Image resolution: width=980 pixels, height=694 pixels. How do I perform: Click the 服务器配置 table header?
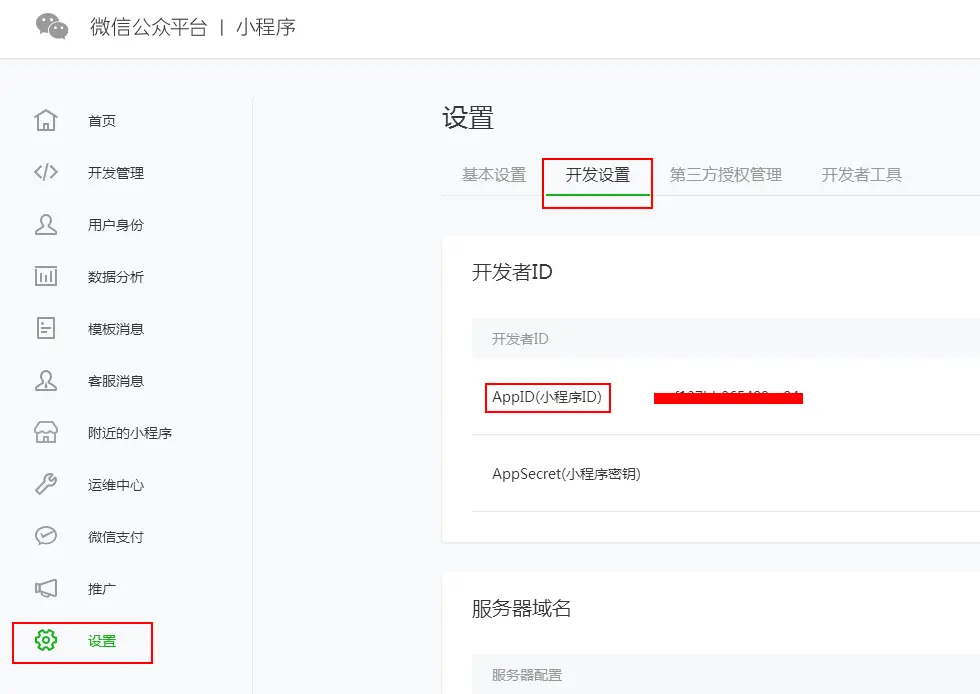click(527, 675)
